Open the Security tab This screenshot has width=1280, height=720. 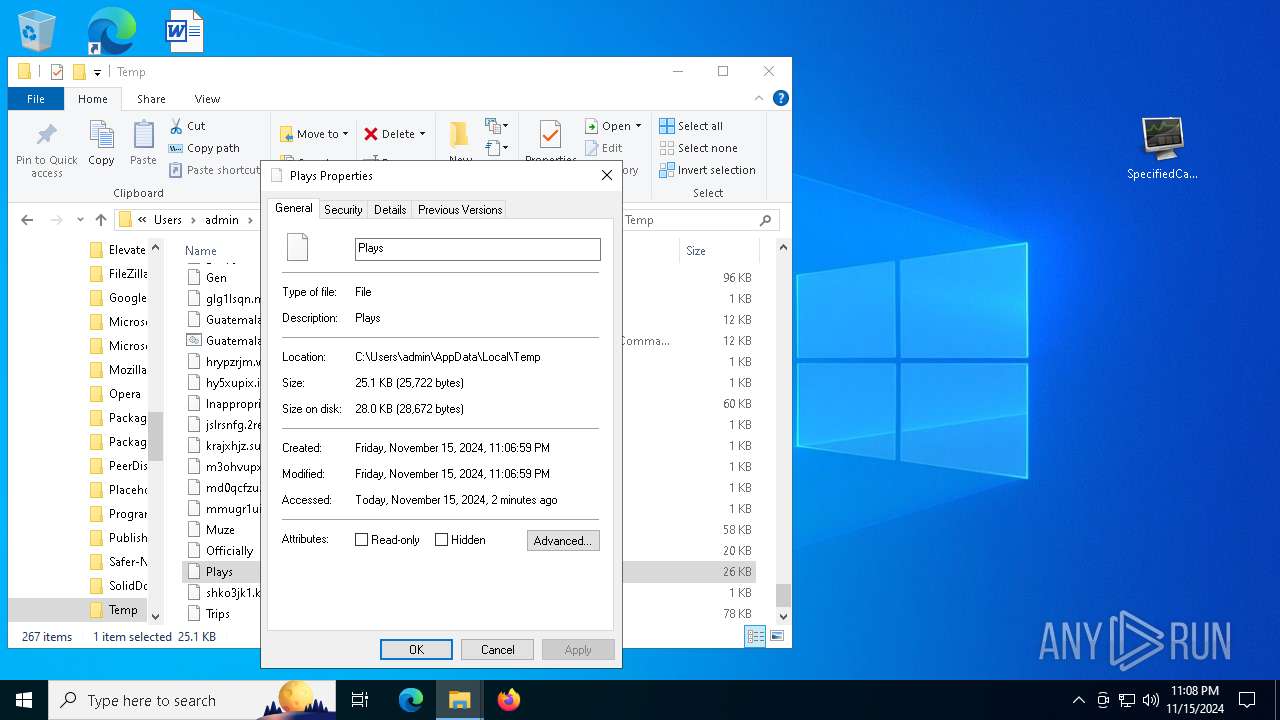[x=343, y=210]
